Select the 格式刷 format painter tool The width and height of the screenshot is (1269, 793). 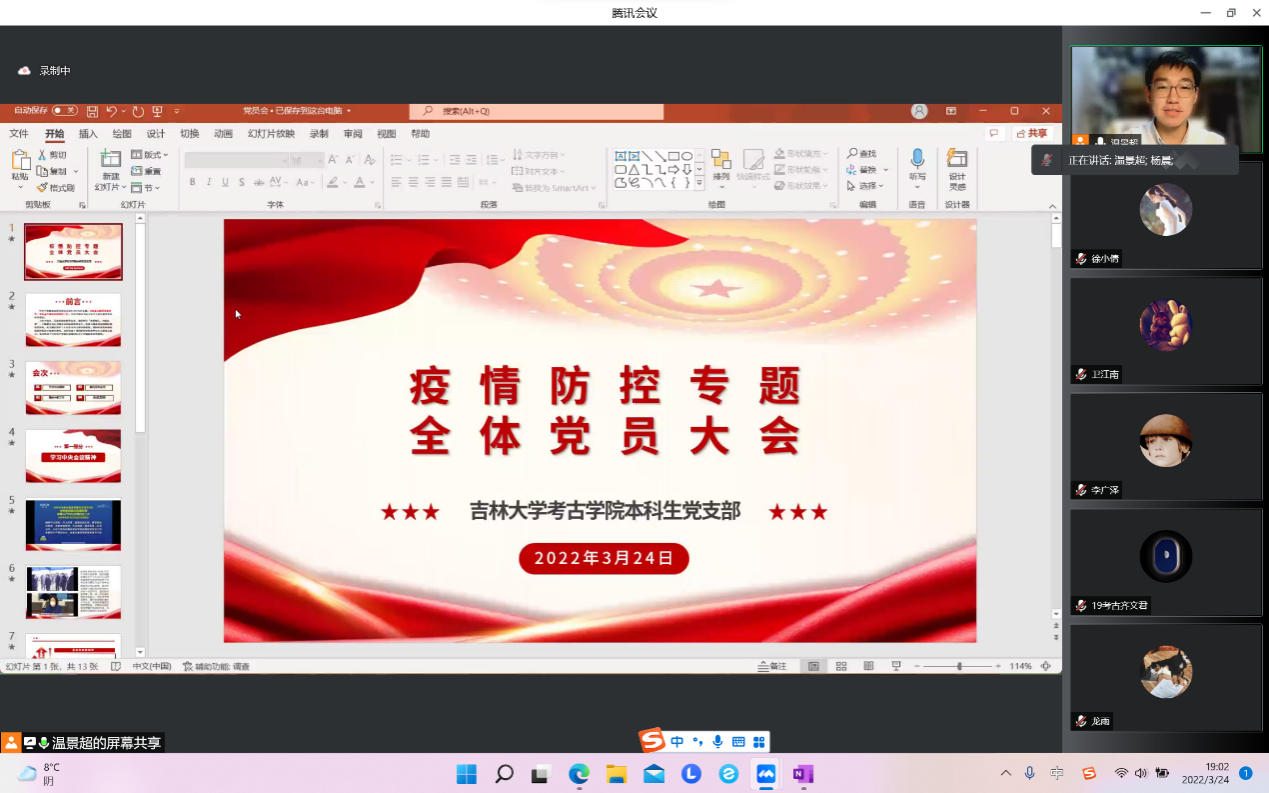56,187
